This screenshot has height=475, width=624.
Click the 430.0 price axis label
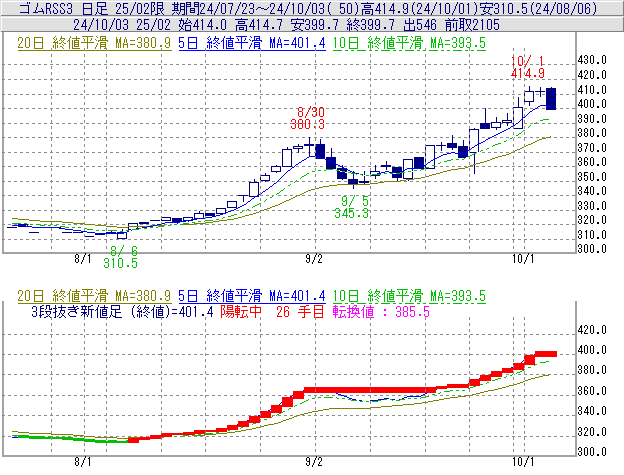click(592, 60)
